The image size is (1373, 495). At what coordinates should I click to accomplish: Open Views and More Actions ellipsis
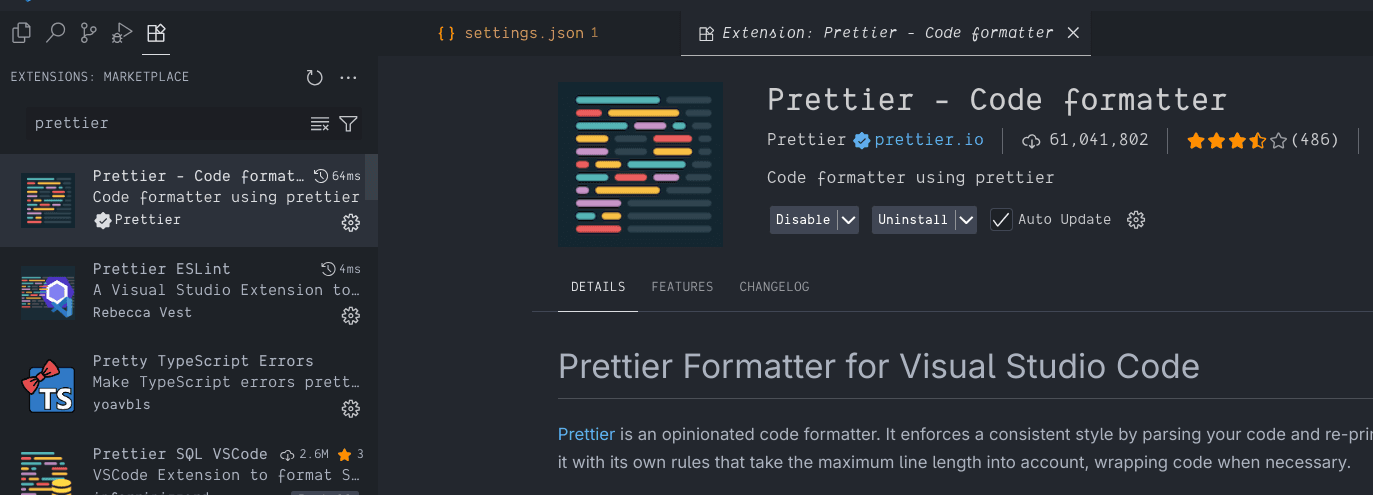(x=348, y=77)
